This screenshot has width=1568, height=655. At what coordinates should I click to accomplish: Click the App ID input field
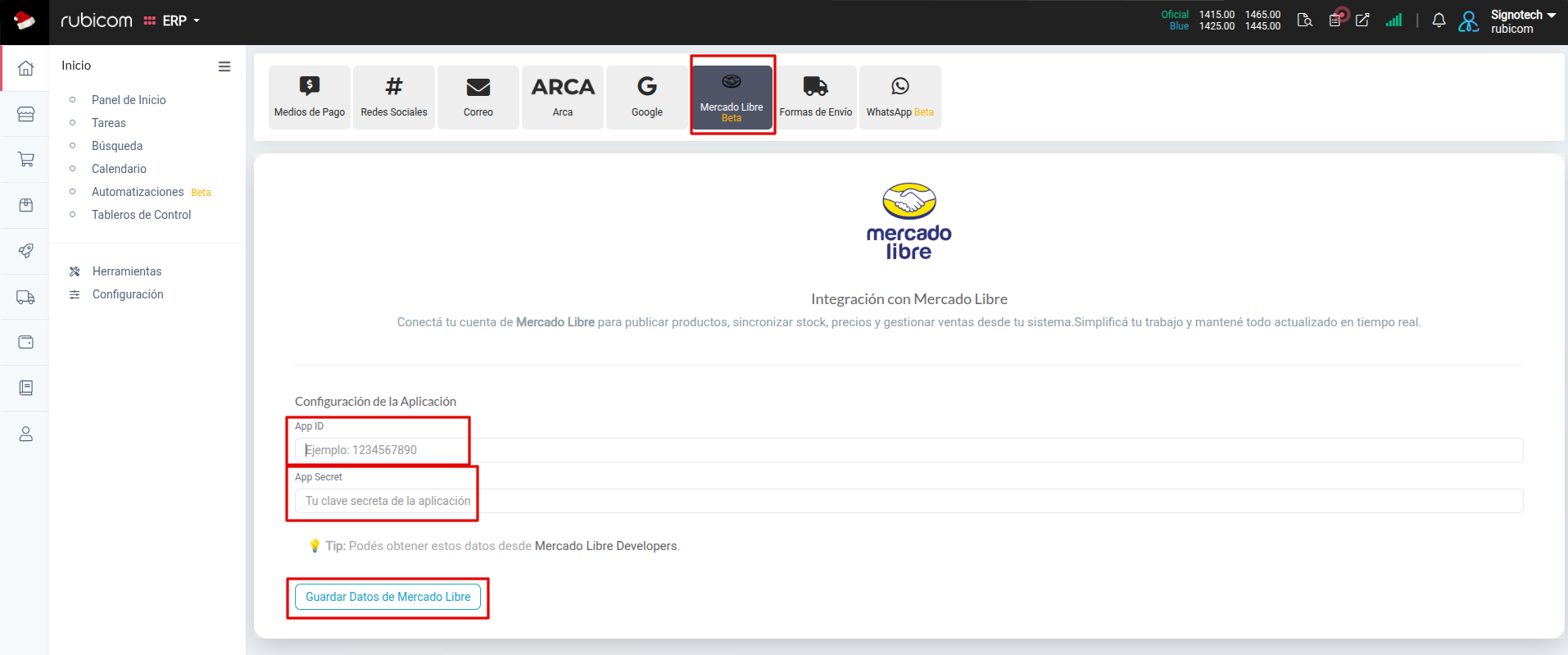point(908,450)
